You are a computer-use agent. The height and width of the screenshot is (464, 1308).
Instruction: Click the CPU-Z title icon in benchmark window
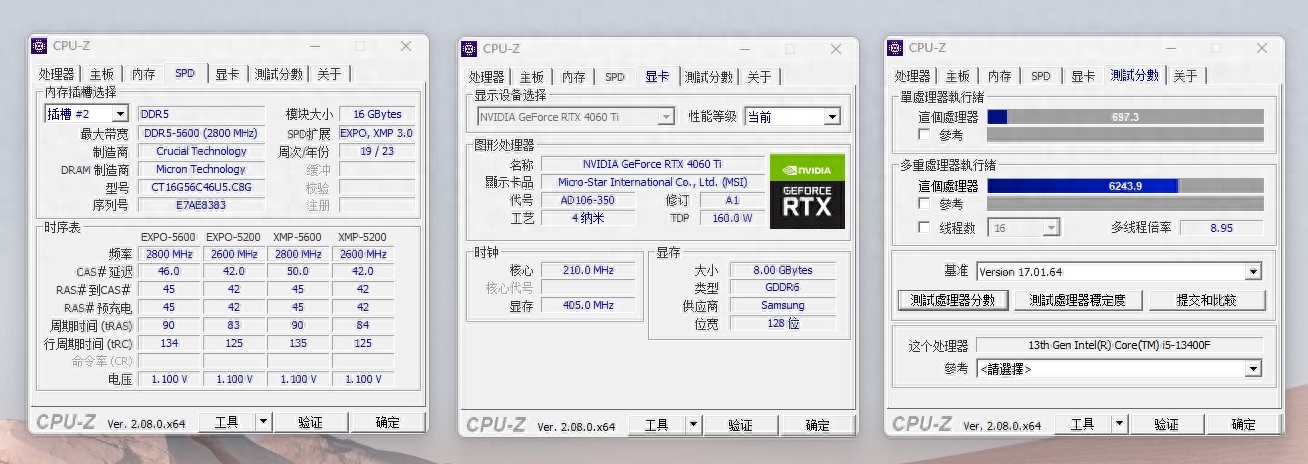point(895,47)
